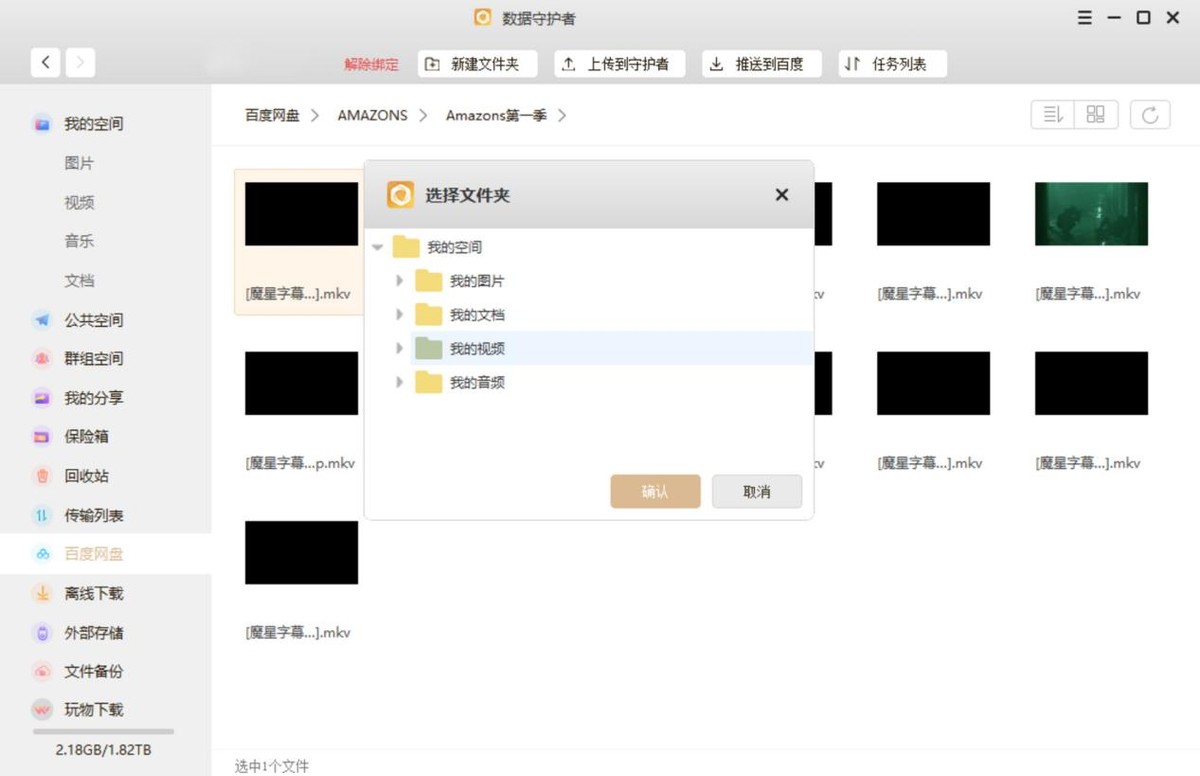This screenshot has height=776, width=1200.
Task: Open the hamburger menu in title bar
Action: click(x=1085, y=18)
